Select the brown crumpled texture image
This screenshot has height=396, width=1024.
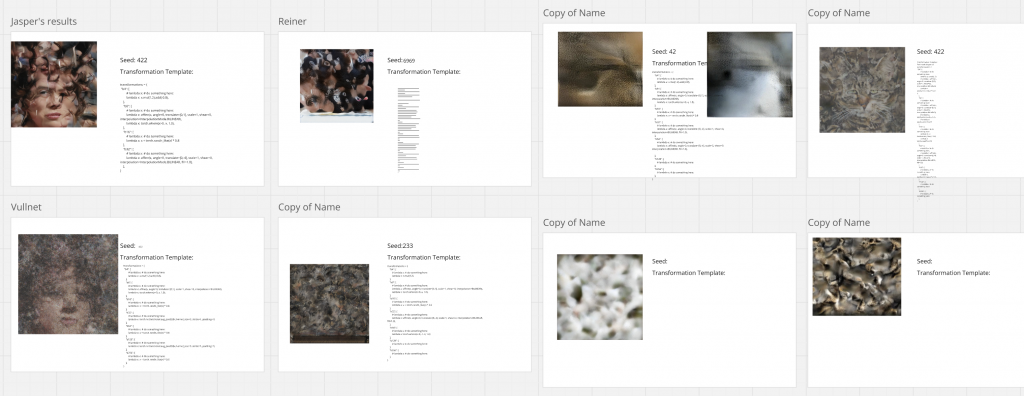pyautogui.click(x=857, y=276)
